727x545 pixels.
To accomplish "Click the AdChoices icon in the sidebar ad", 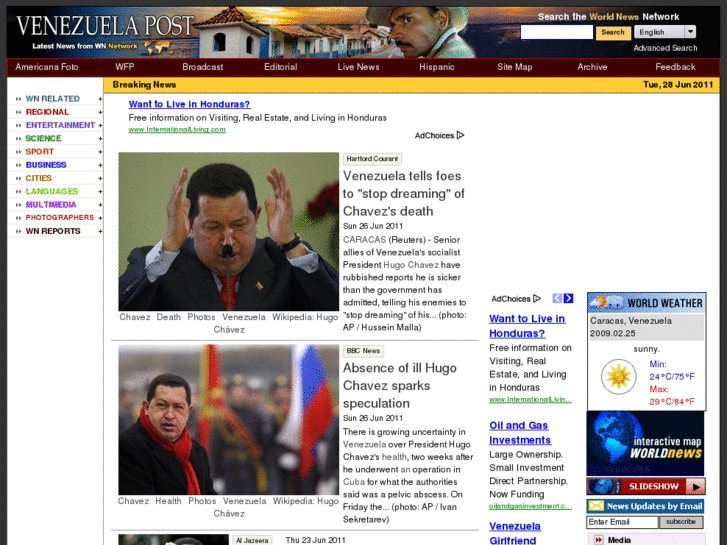I will [537, 299].
